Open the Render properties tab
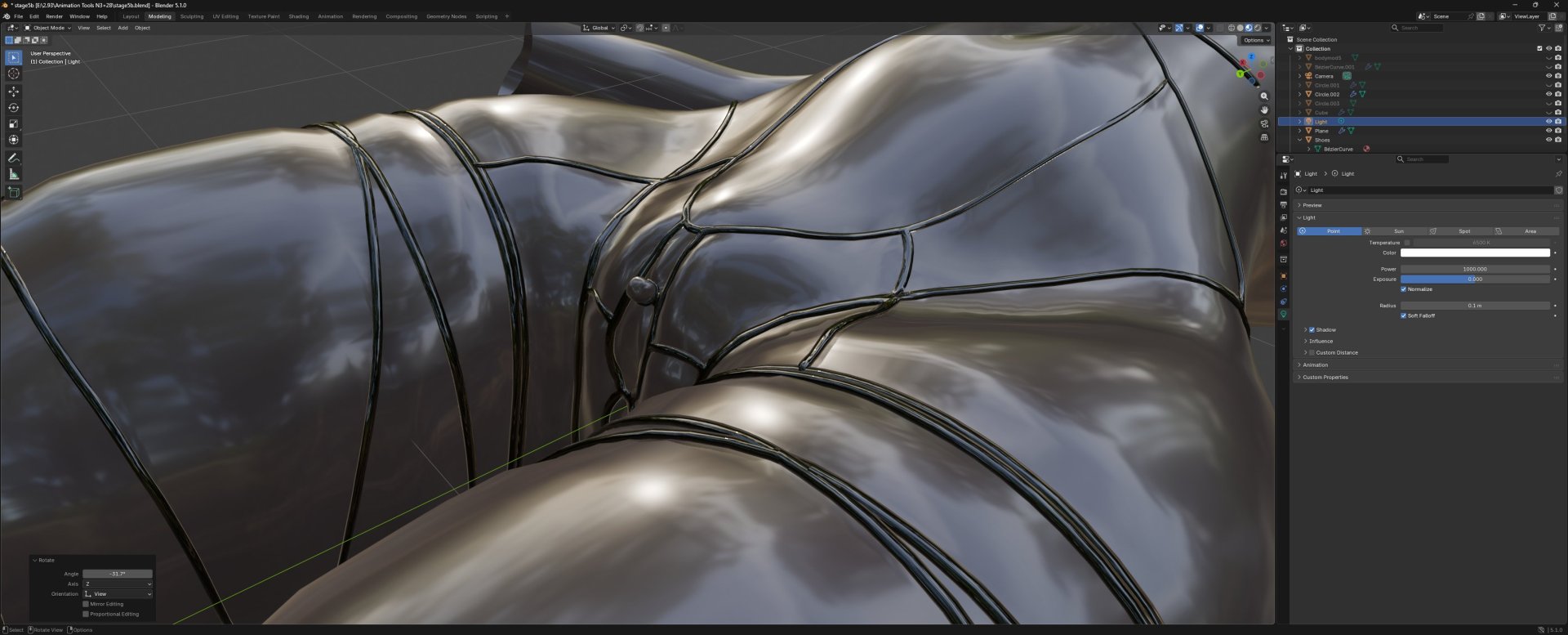The height and width of the screenshot is (635, 1568). tap(1283, 192)
